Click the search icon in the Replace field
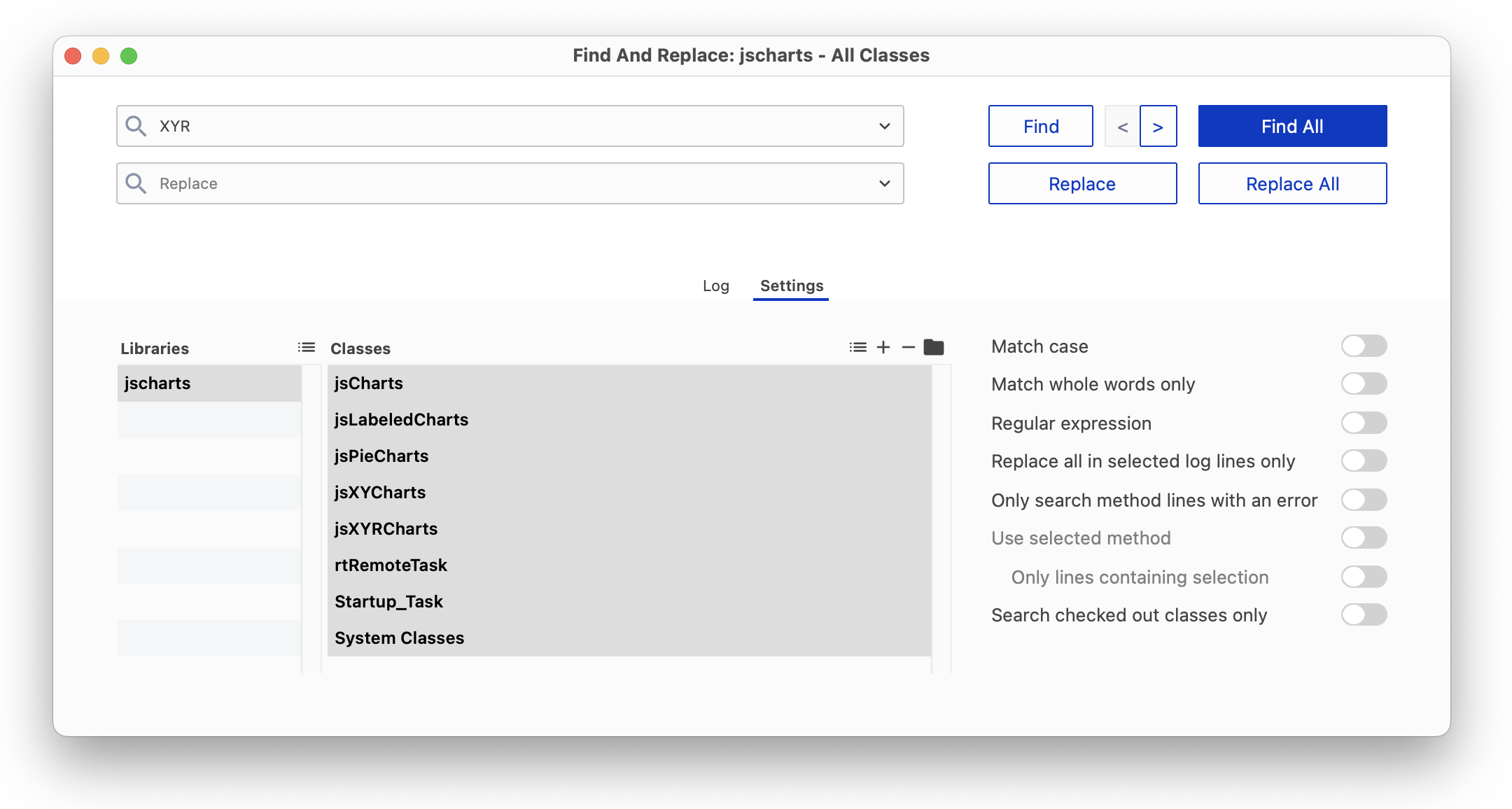 tap(136, 183)
